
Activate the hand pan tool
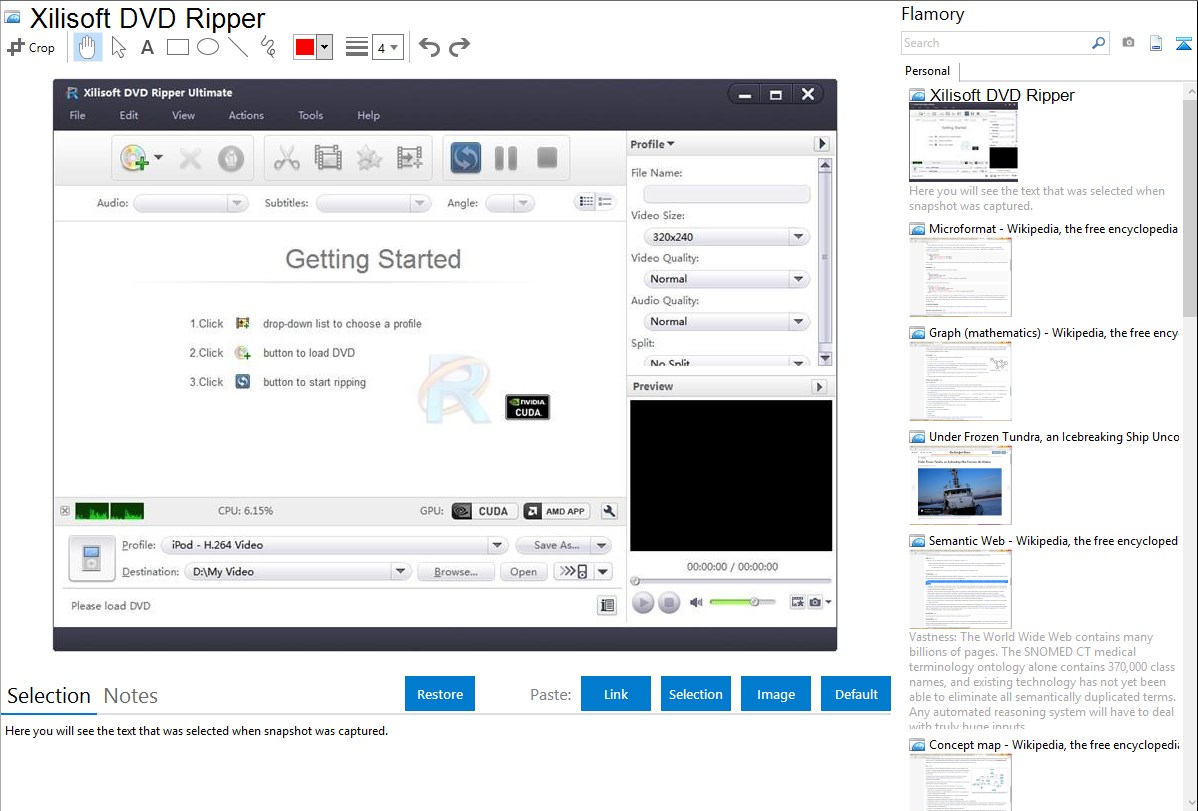pyautogui.click(x=87, y=47)
